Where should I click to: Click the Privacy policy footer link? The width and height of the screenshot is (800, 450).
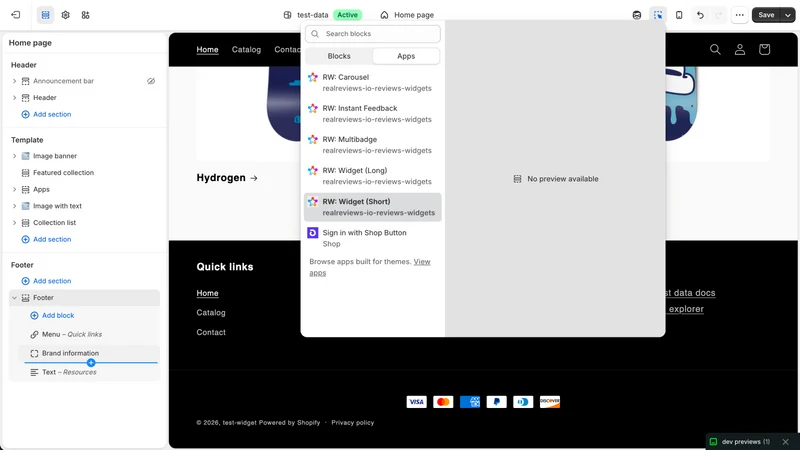coord(353,422)
